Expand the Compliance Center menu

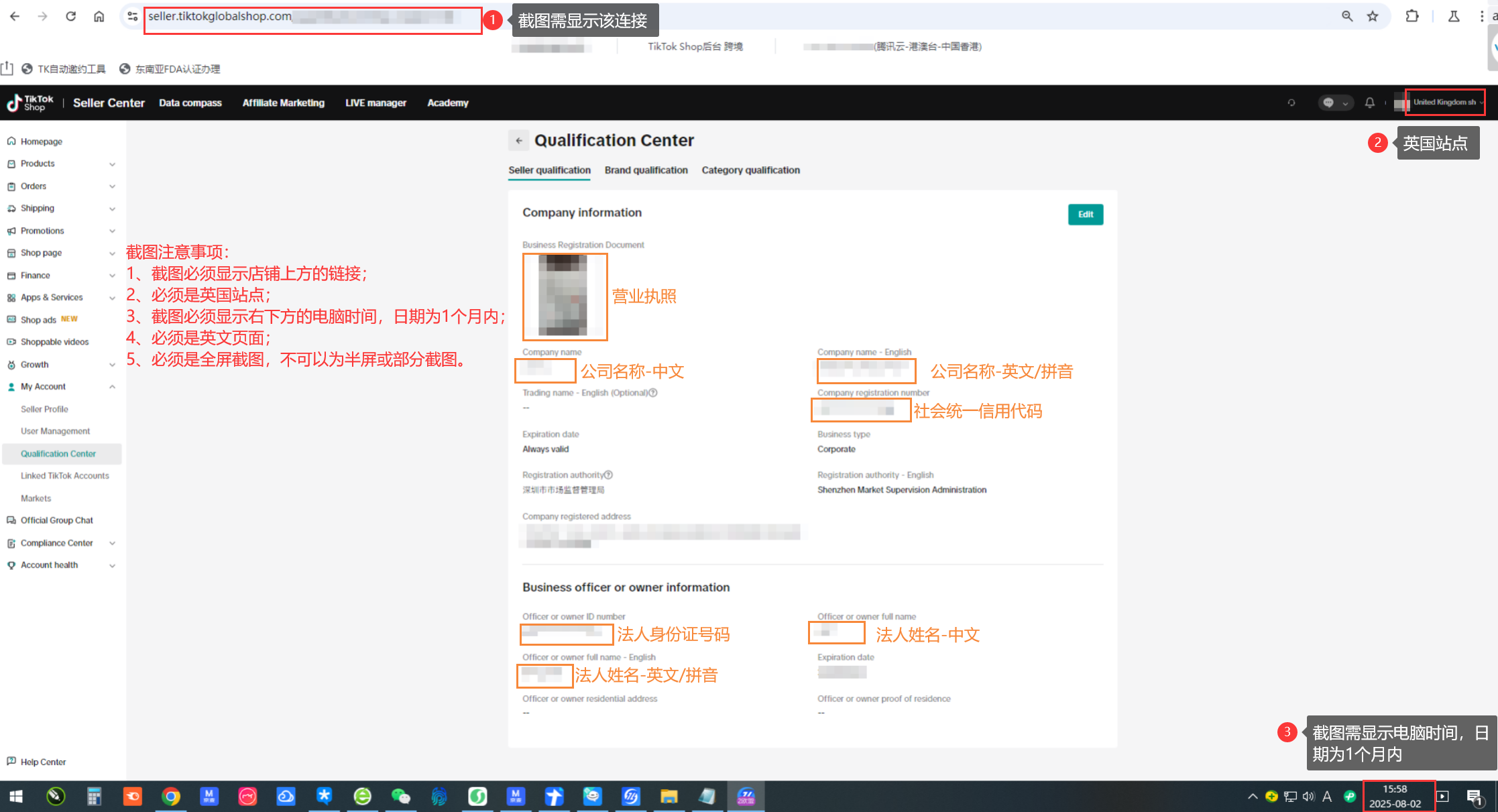pos(112,543)
